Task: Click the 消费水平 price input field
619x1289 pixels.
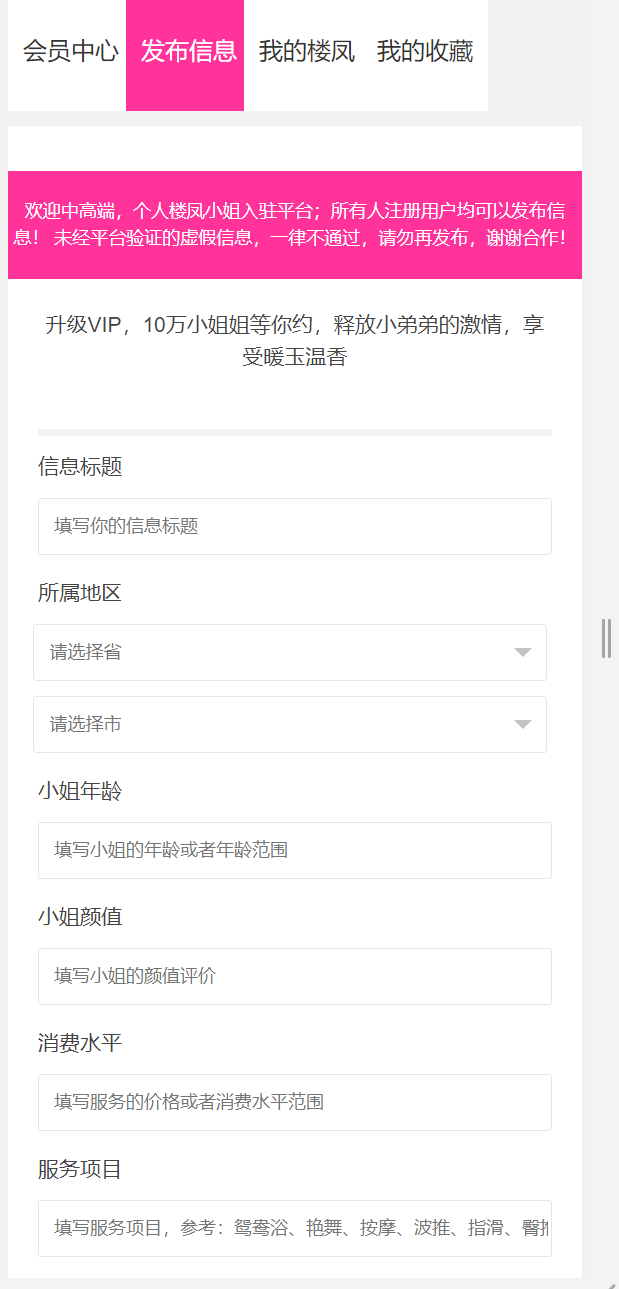Action: pyautogui.click(x=294, y=1102)
